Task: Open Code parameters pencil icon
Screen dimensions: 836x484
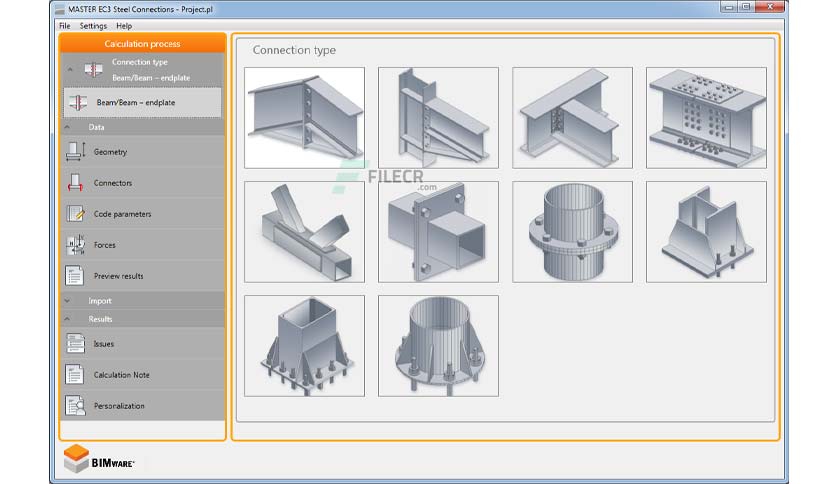Action: pyautogui.click(x=75, y=214)
